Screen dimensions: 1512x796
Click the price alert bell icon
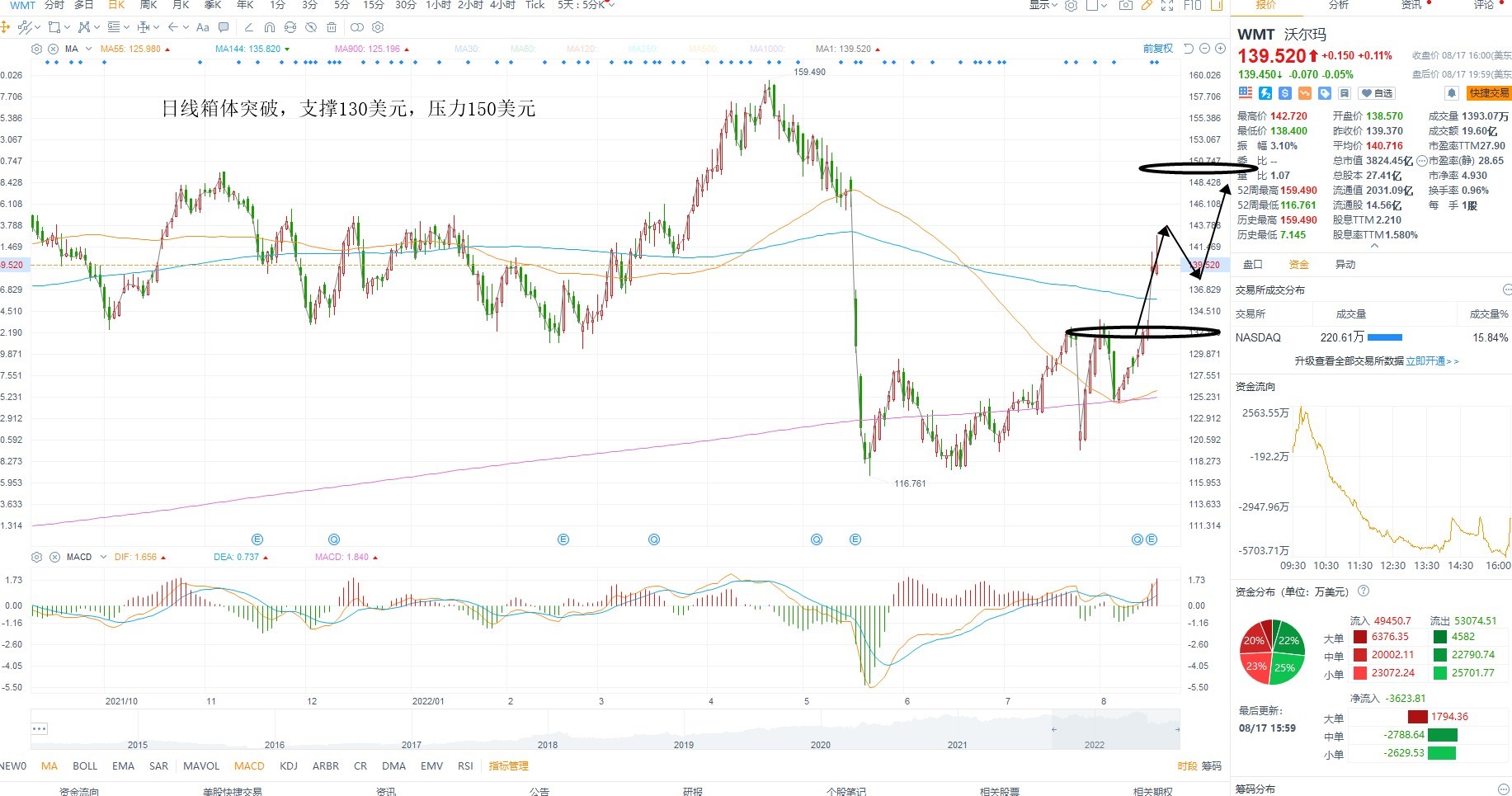click(1451, 93)
